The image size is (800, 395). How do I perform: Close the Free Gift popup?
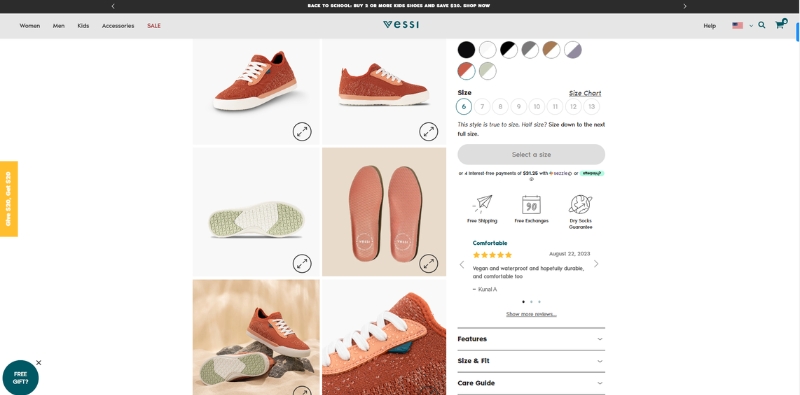[x=39, y=363]
